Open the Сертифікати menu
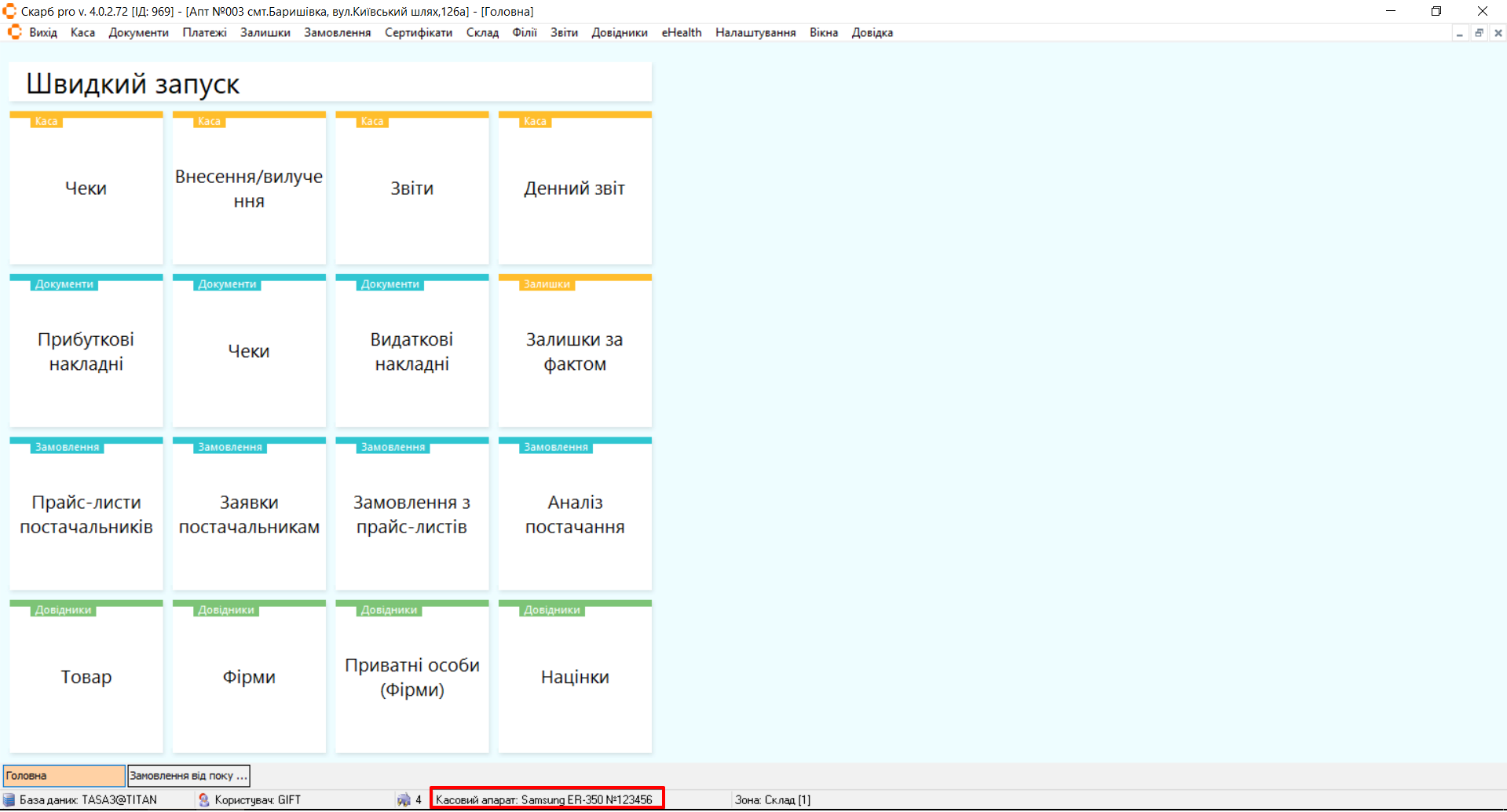This screenshot has height=812, width=1507. click(418, 32)
